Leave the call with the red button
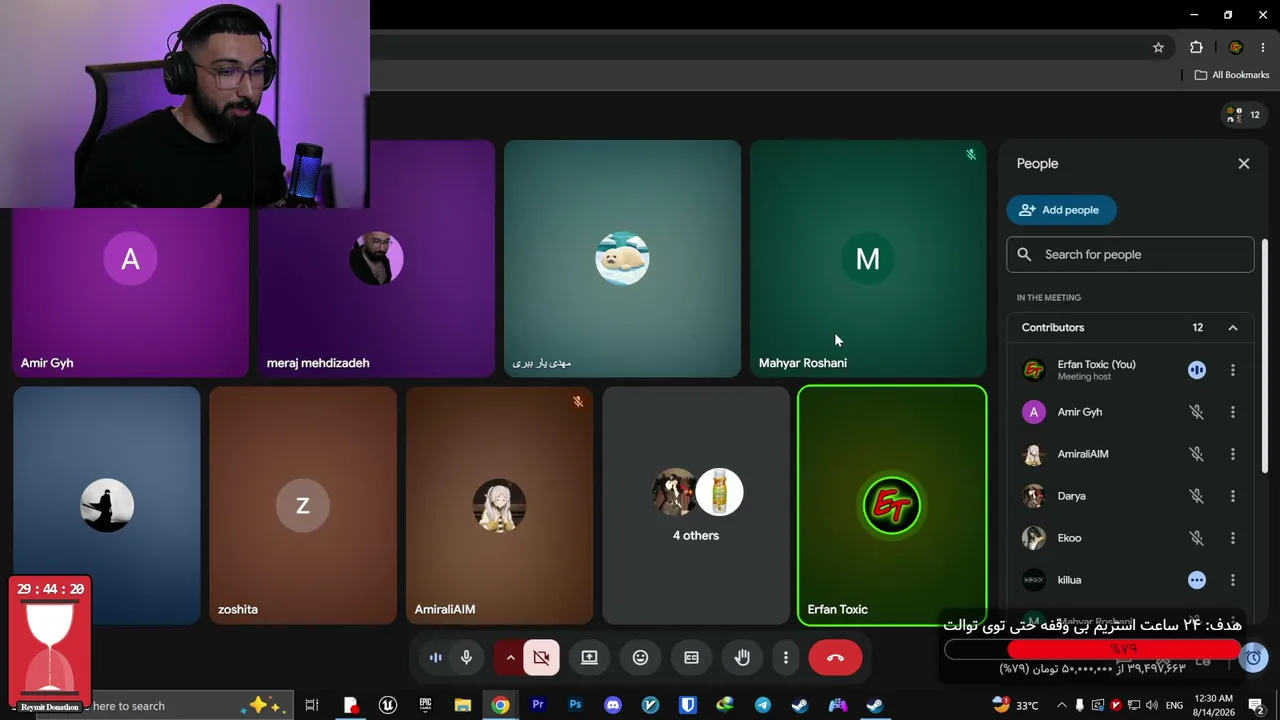The height and width of the screenshot is (720, 1280). click(x=835, y=657)
